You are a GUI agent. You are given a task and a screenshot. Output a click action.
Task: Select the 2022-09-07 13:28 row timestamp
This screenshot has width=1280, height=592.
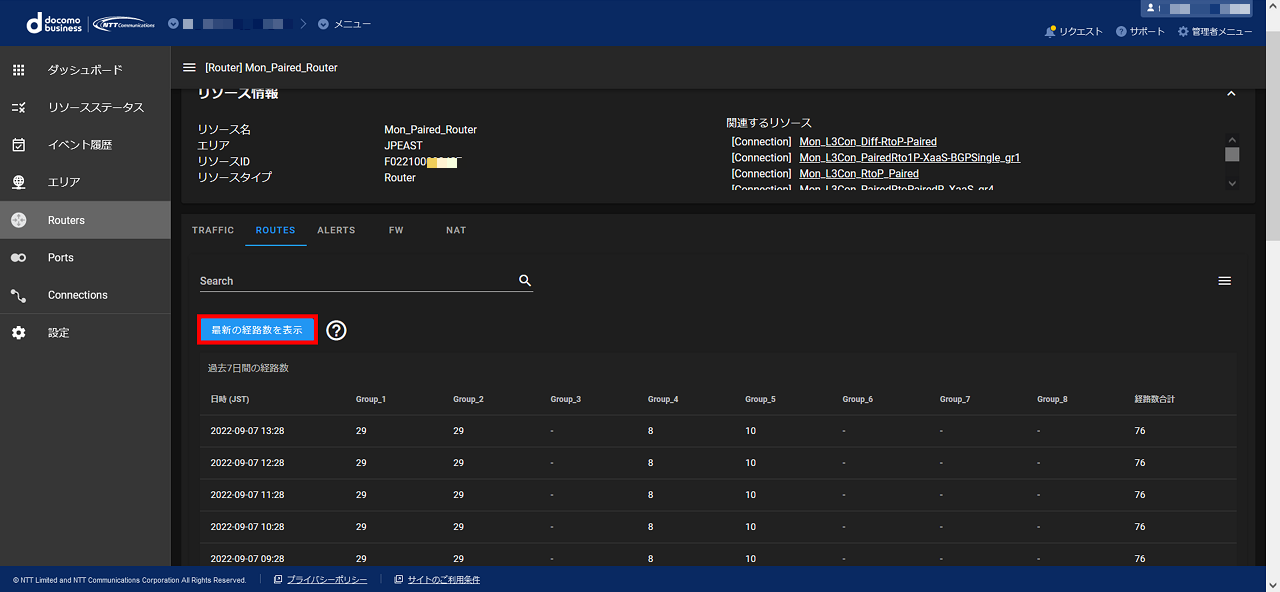coord(248,431)
